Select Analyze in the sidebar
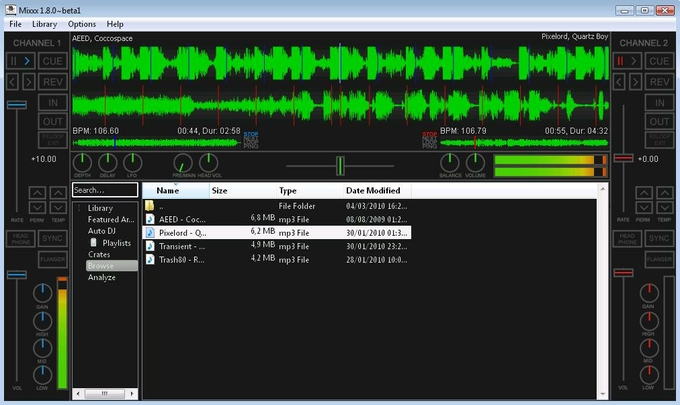Screen dimensions: 680x405 101,278
